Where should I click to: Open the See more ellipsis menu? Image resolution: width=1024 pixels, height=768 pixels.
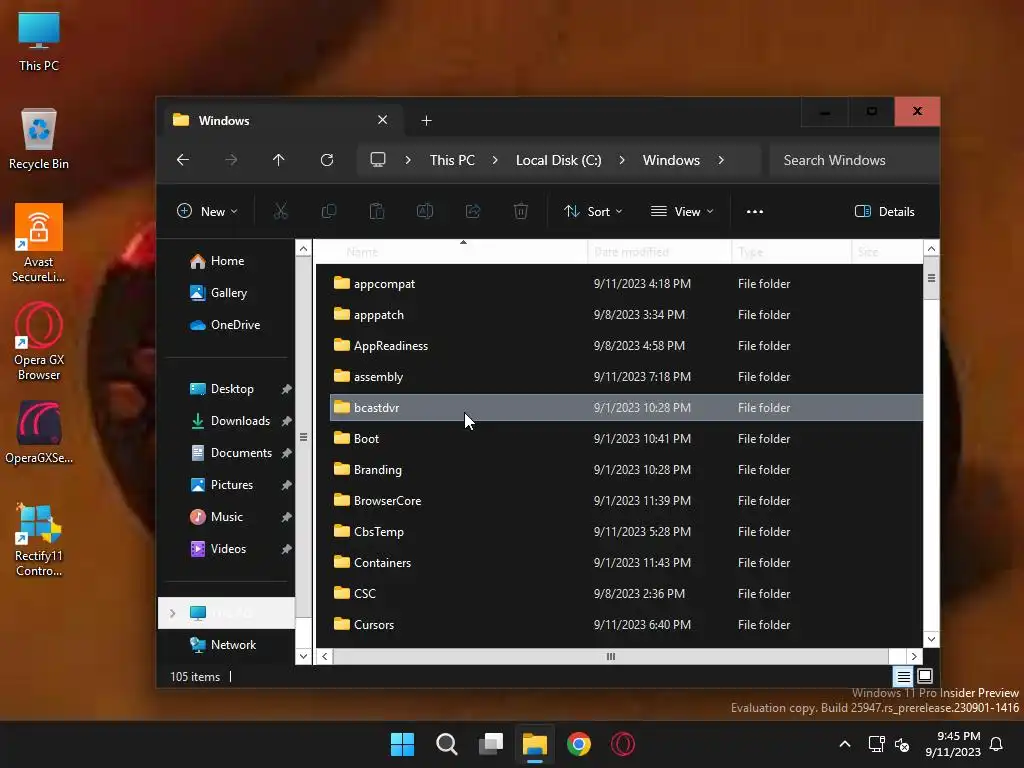point(755,212)
